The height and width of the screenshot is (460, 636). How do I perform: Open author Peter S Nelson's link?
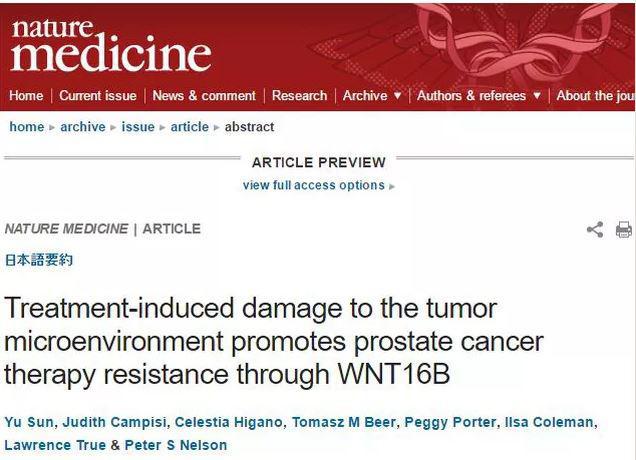[x=176, y=445]
